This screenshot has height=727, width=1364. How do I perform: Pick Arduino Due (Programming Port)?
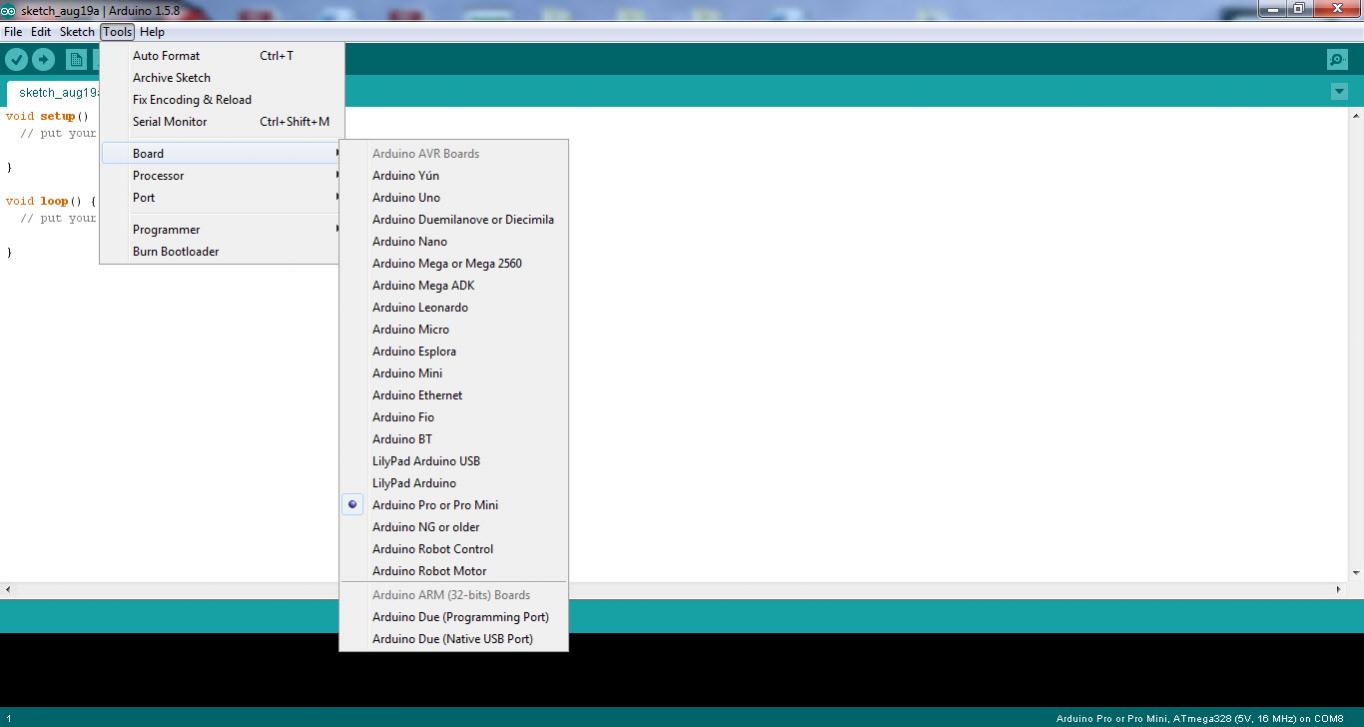click(x=460, y=617)
